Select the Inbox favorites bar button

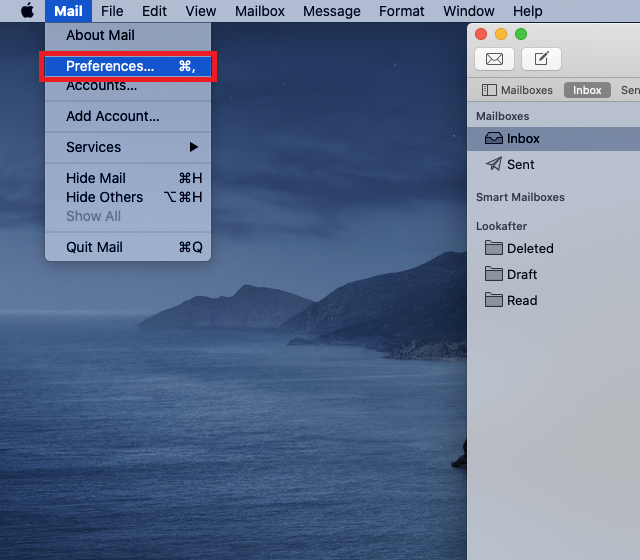coord(587,90)
